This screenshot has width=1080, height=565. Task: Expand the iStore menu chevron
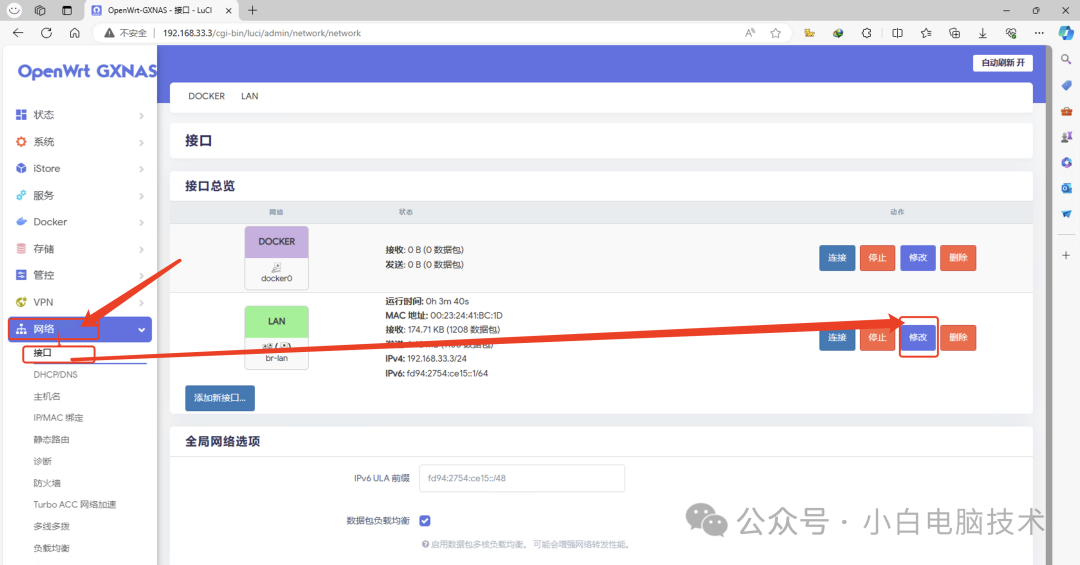[141, 169]
